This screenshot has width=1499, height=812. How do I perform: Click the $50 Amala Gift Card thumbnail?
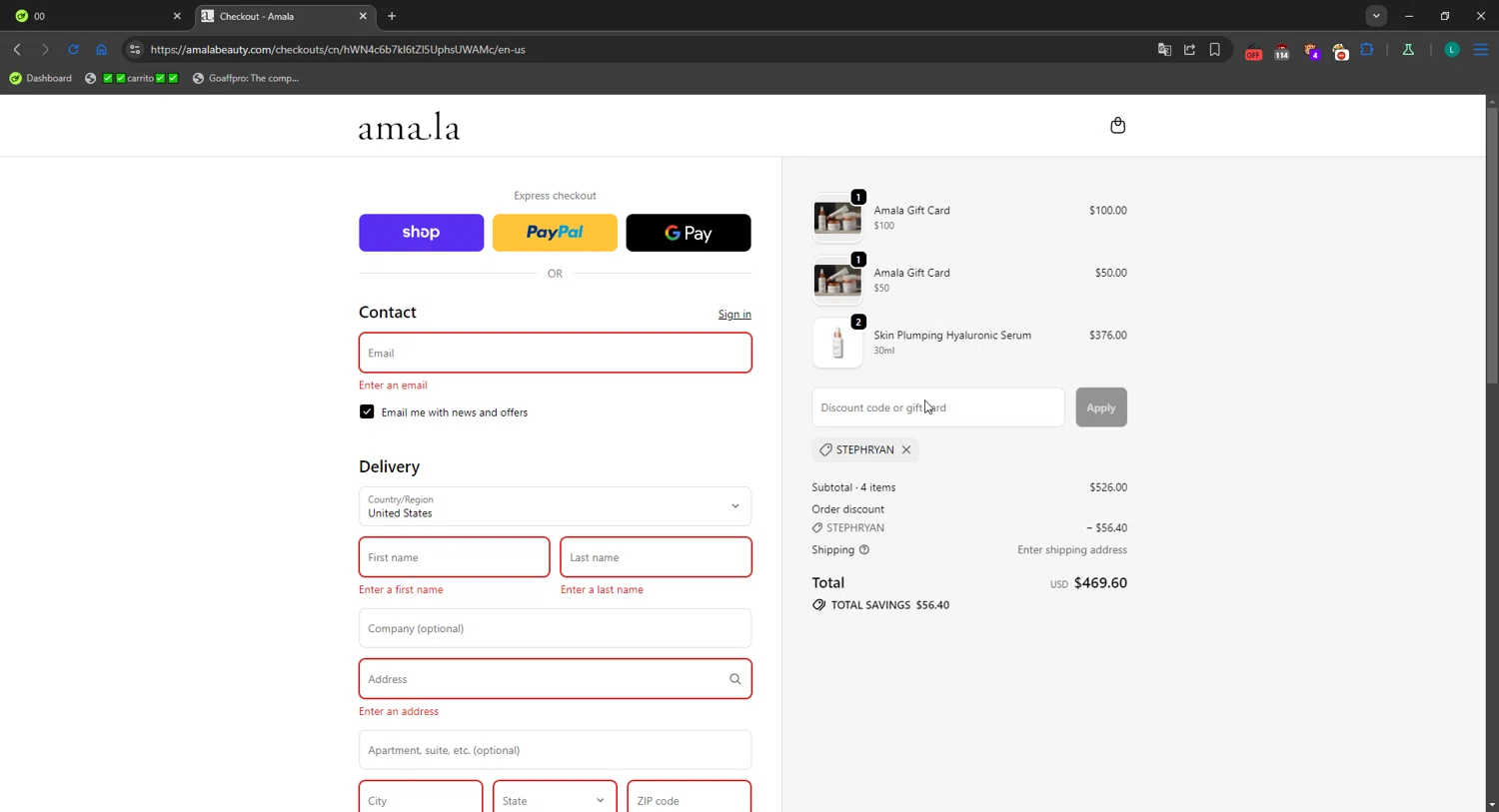837,281
